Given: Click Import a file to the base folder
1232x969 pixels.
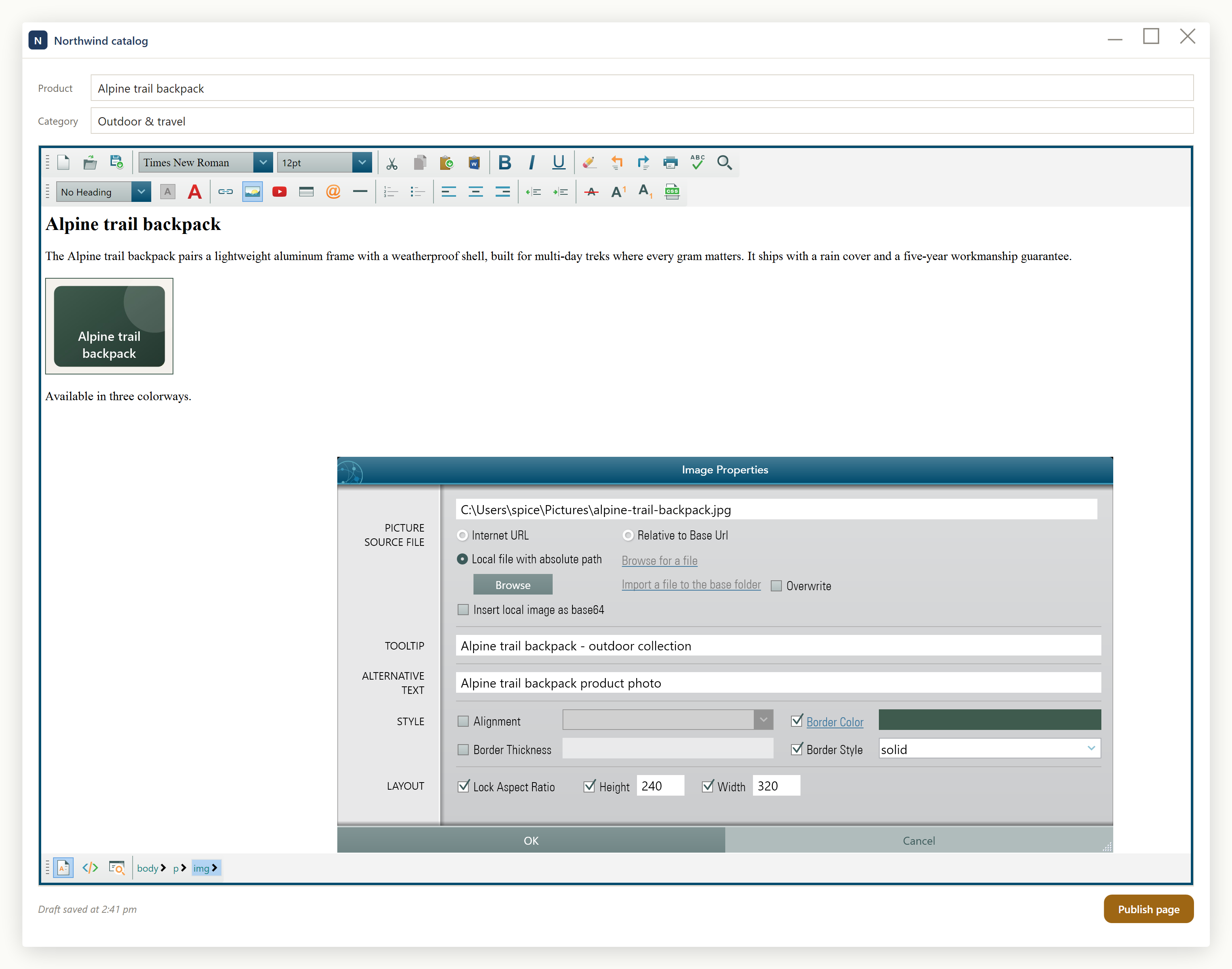Looking at the screenshot, I should tap(691, 584).
